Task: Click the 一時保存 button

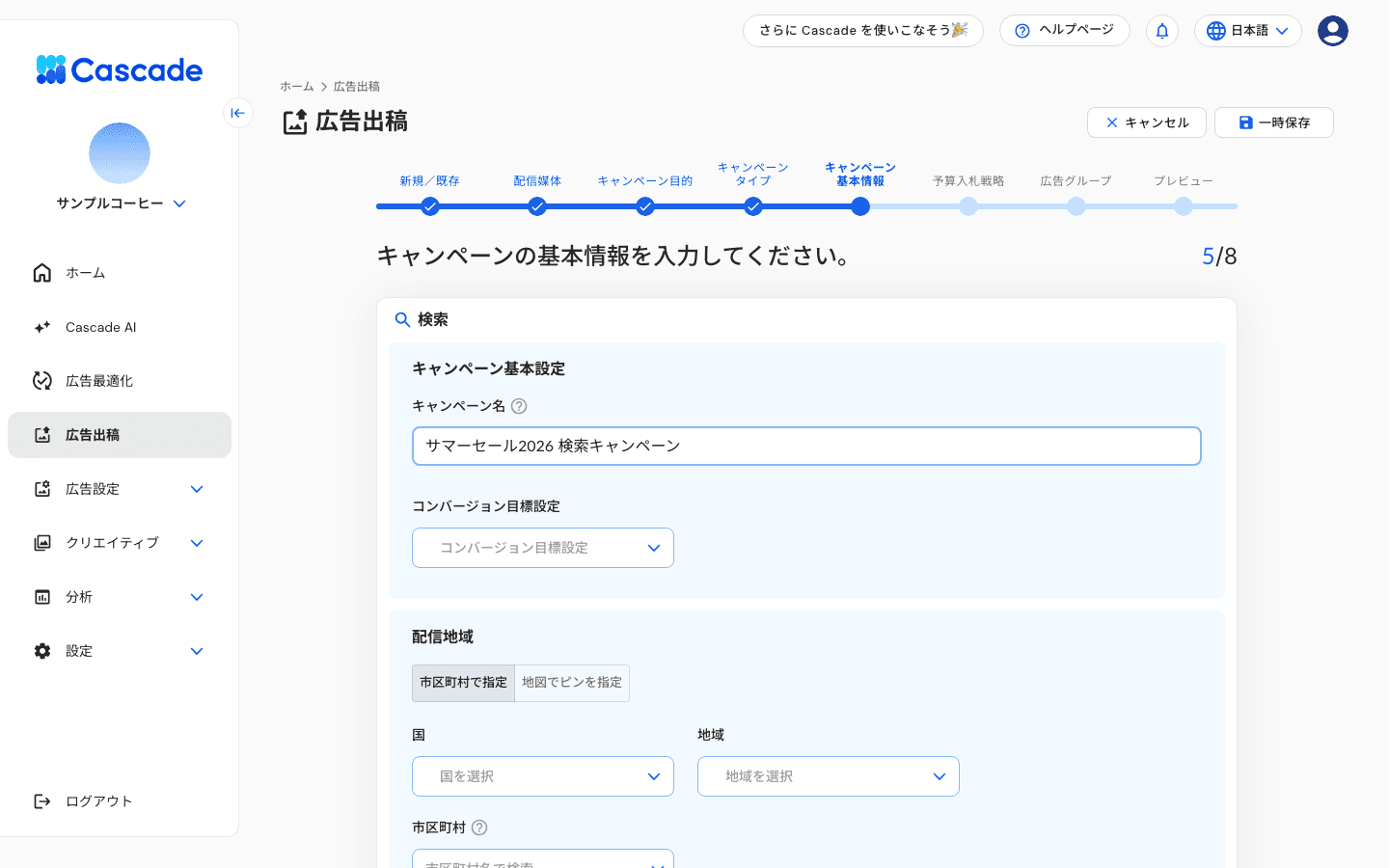Action: tap(1274, 122)
